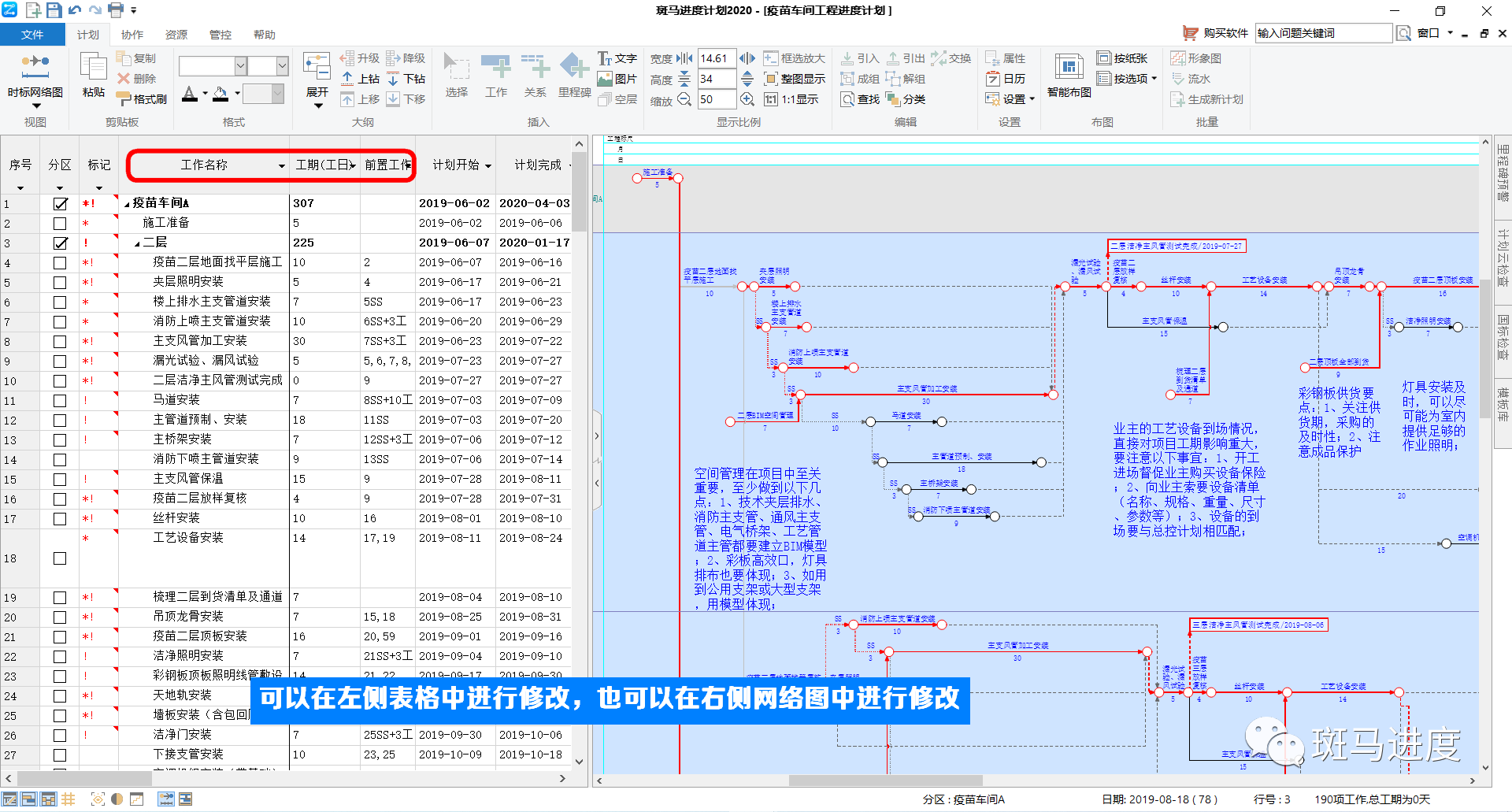Open the 日历 calendar settings
Image resolution: width=1512 pixels, height=812 pixels.
[x=1006, y=79]
